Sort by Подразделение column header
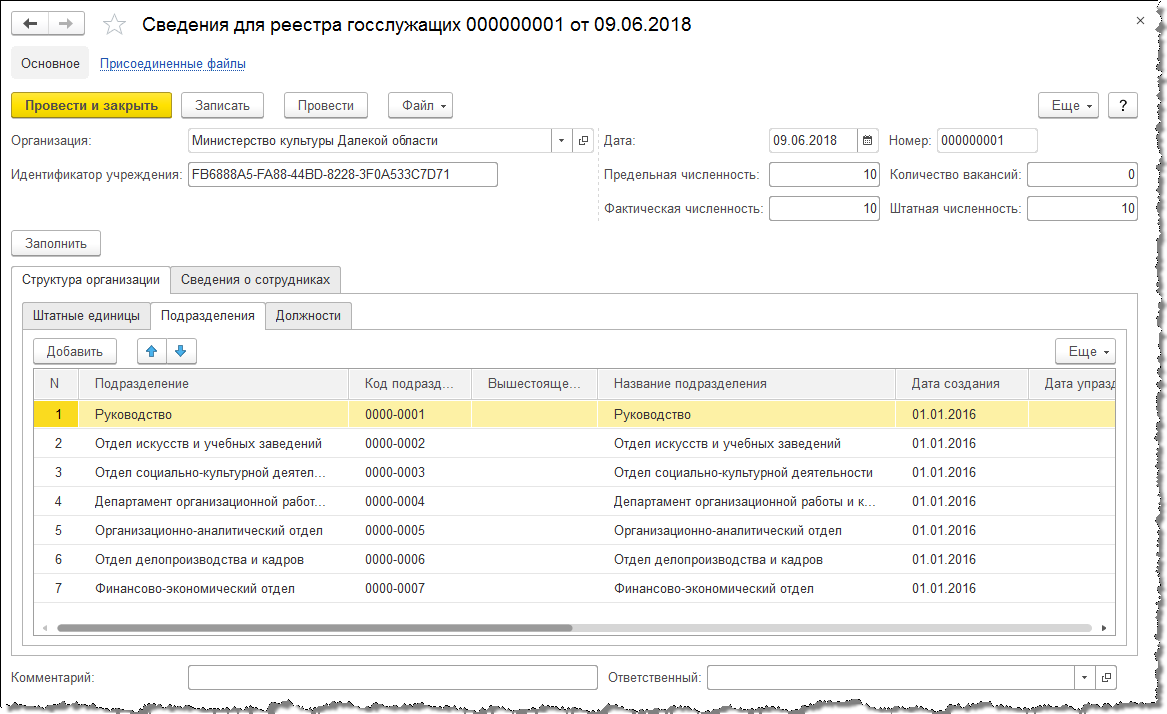The width and height of the screenshot is (1167, 714). pos(213,384)
